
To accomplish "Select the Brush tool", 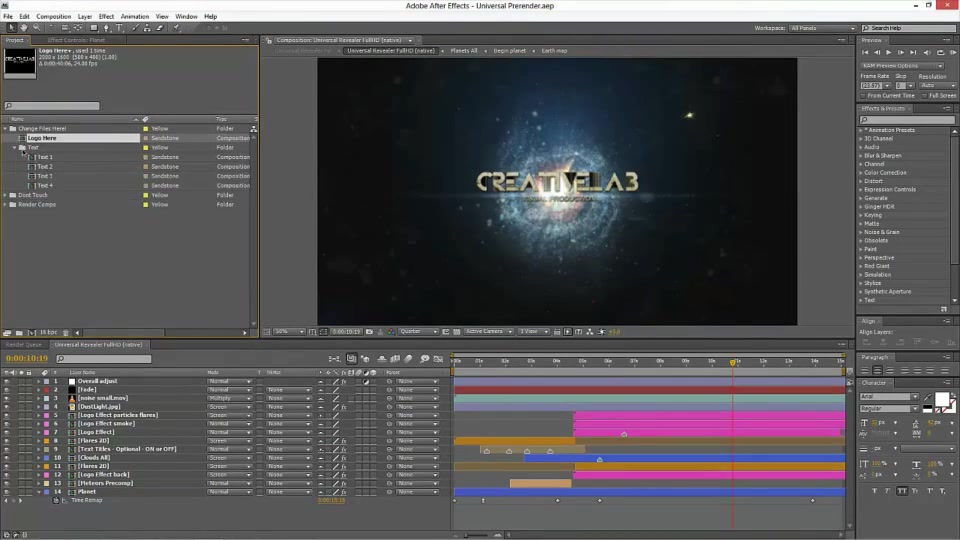I will pyautogui.click(x=135, y=28).
